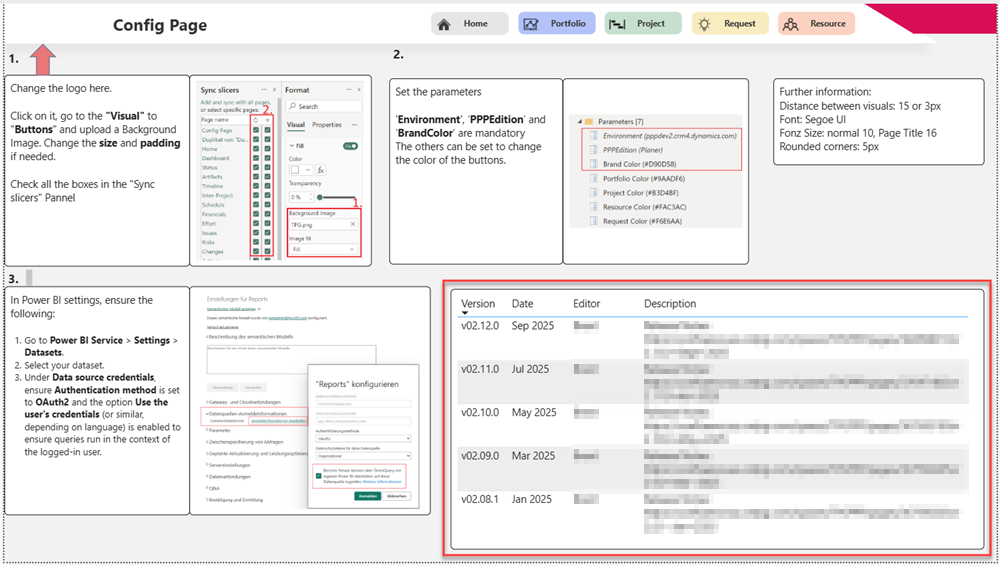Screen dimensions: 1000x566
Task: Select 'Schedule' in the page list
Action: tap(213, 205)
